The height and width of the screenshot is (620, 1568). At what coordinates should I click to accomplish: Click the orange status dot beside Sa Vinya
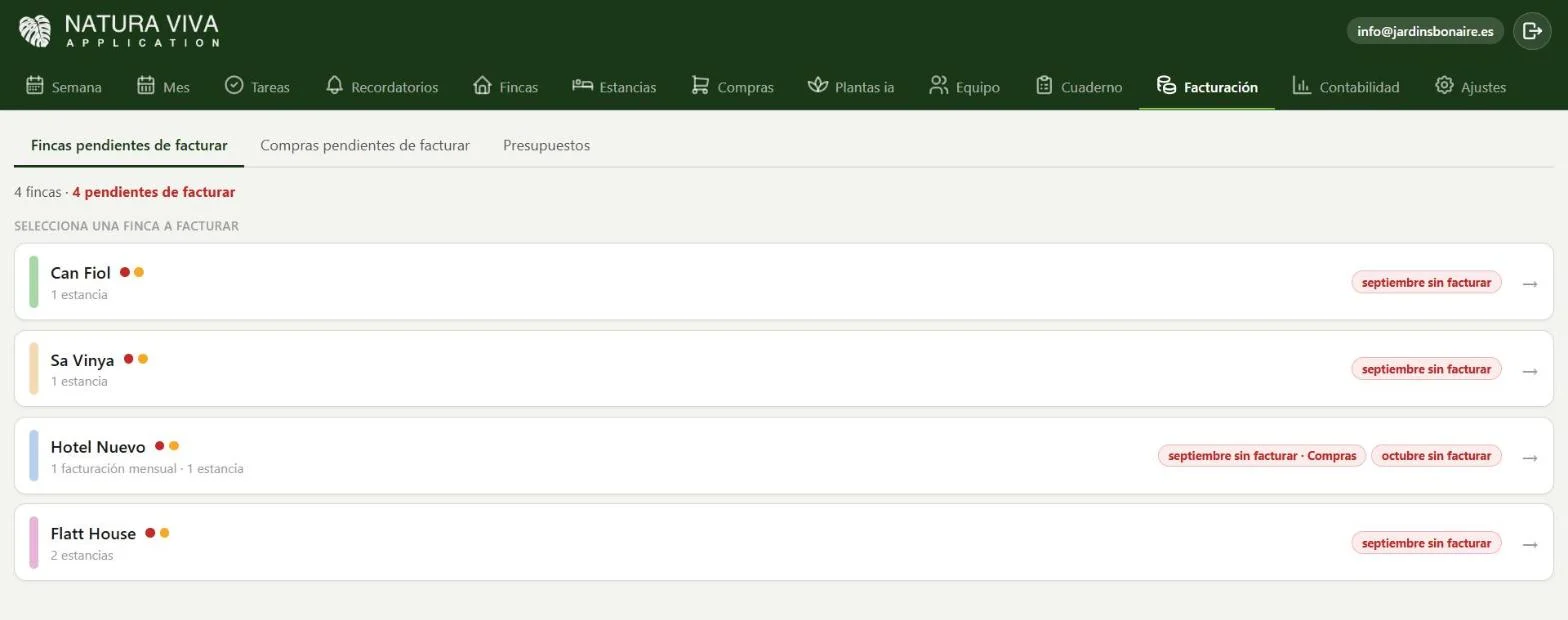(143, 359)
